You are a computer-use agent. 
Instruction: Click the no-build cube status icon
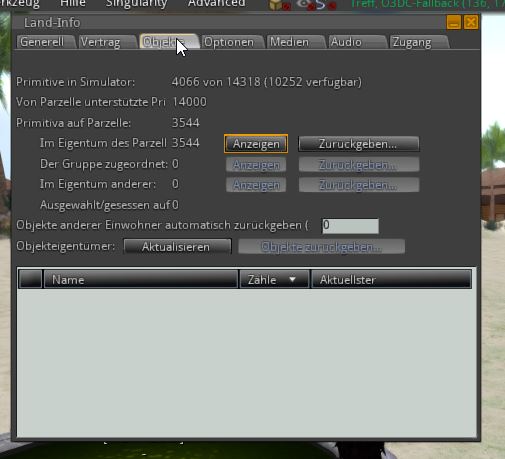[x=279, y=5]
